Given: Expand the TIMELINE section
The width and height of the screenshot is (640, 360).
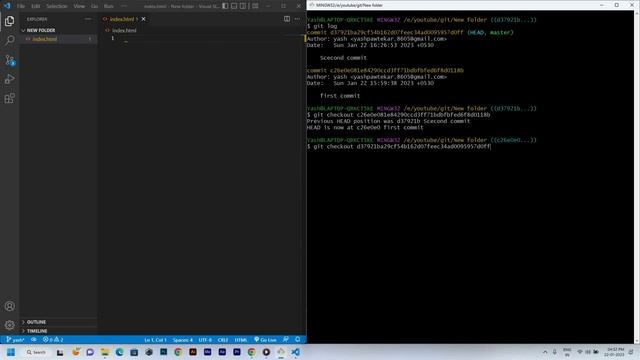Looking at the screenshot, I should pos(37,331).
